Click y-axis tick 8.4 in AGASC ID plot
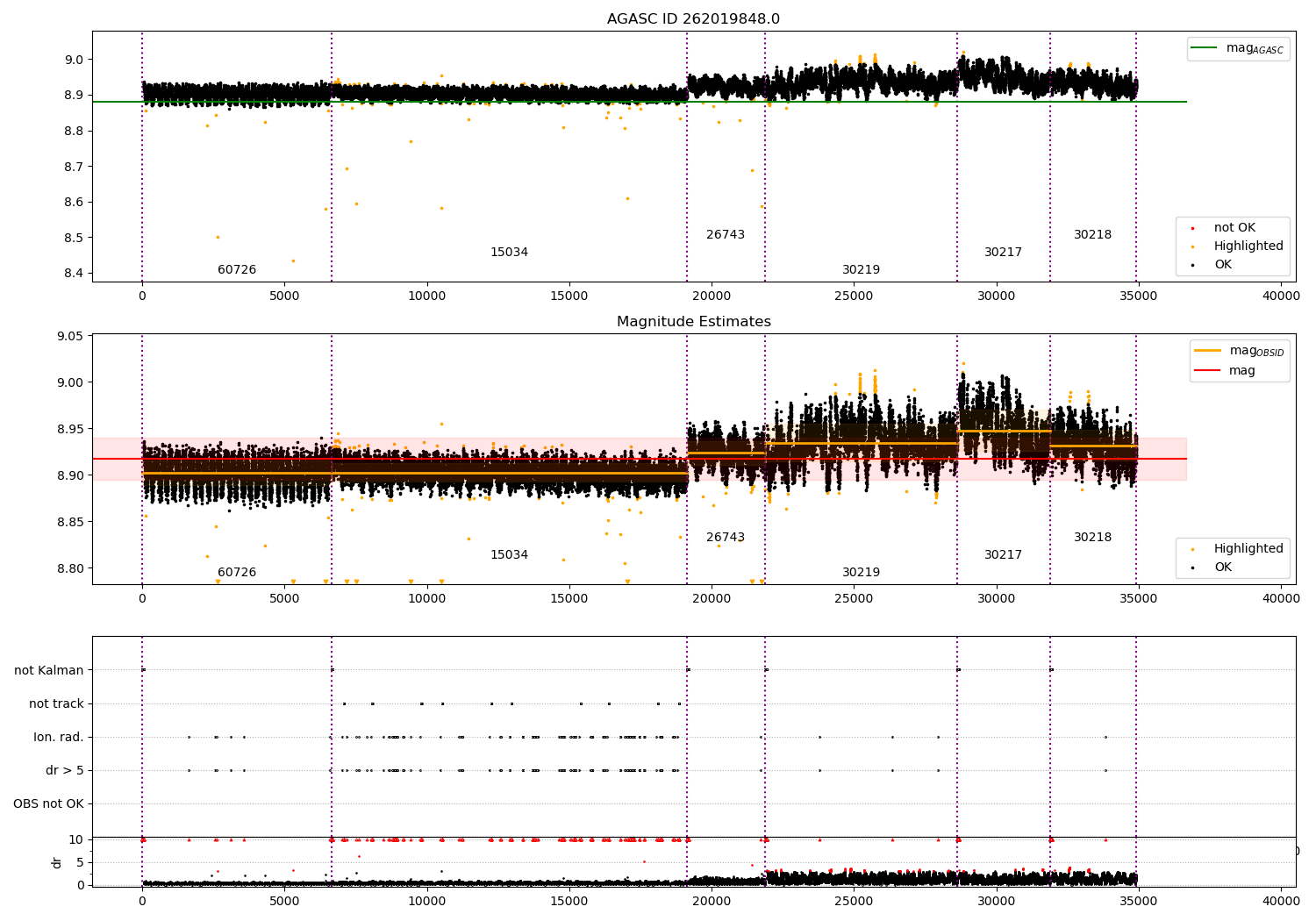 coord(73,273)
